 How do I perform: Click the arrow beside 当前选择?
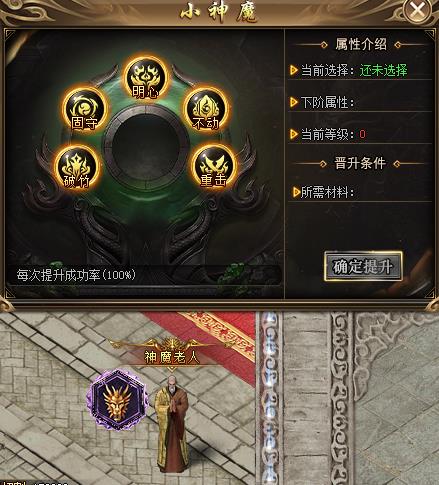(293, 70)
